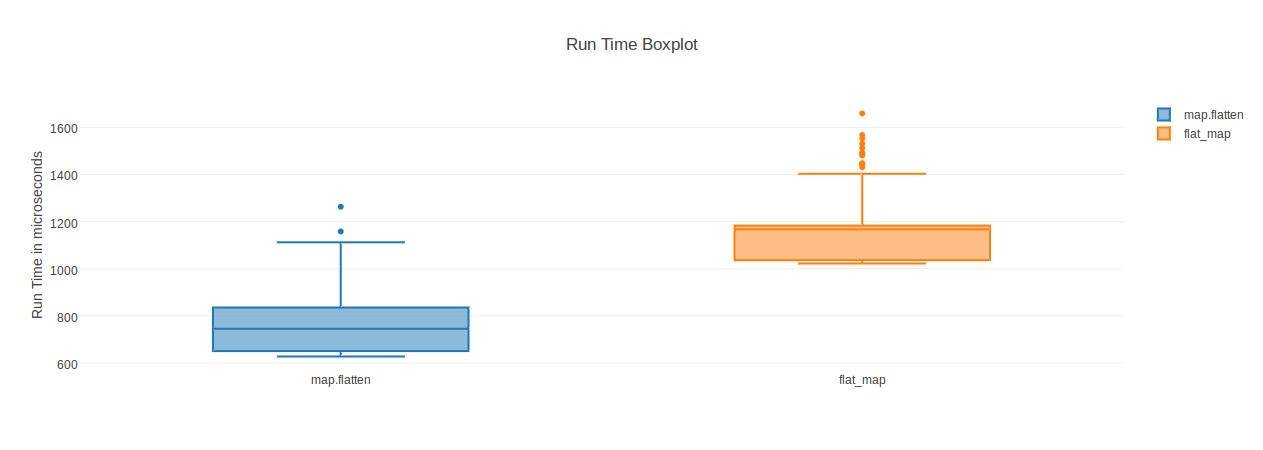Click the 1400 y-axis tick label
Viewport: 1263px width, 450px height.
pyautogui.click(x=65, y=175)
